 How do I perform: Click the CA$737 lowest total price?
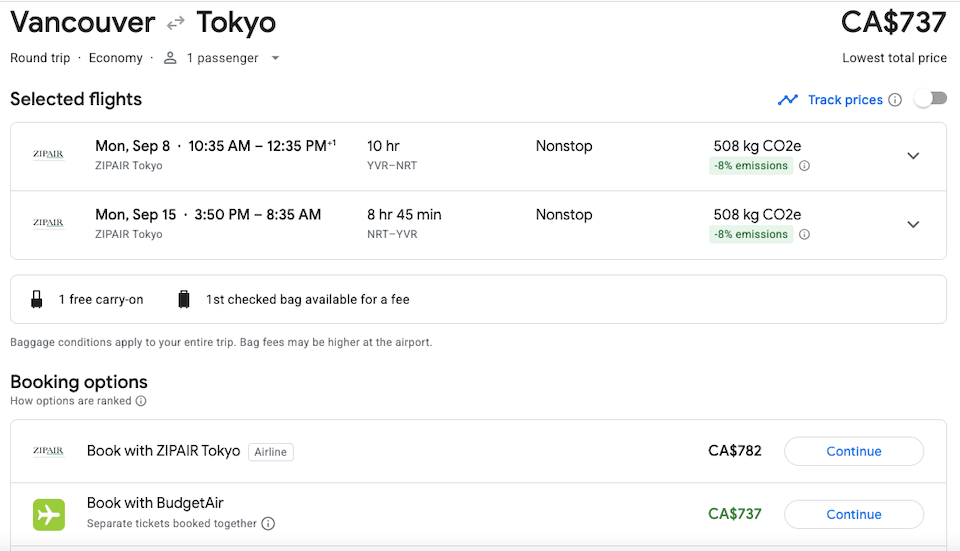(893, 23)
